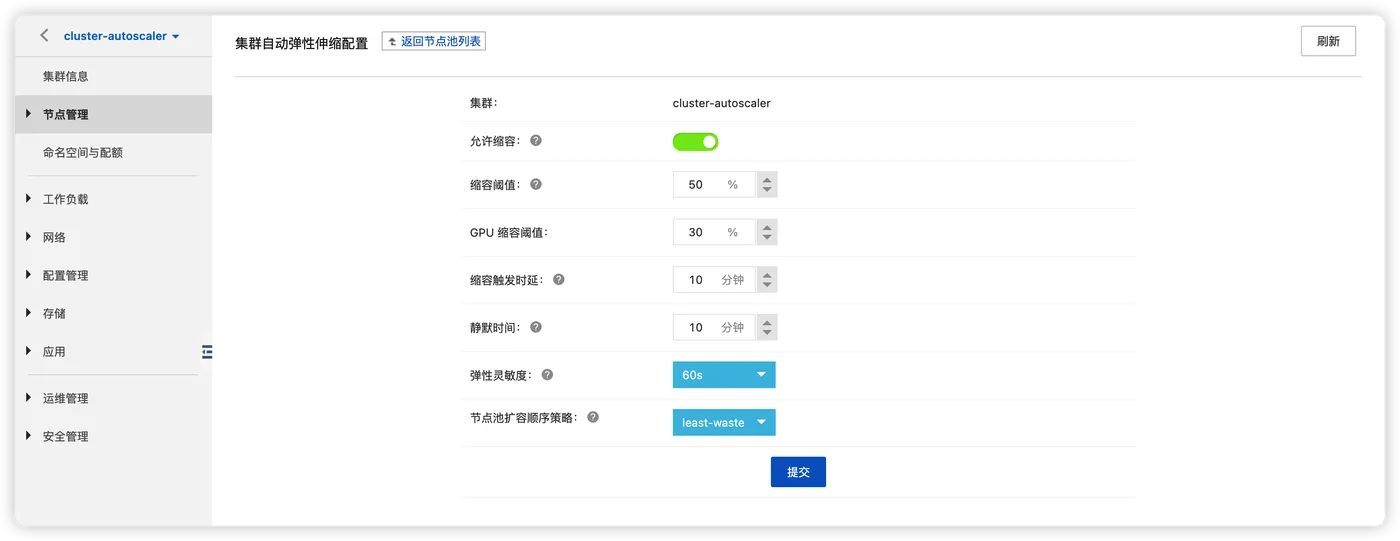Increase 缩容阈值 with the up arrow
Viewport: 1400px width, 541px height.
(767, 179)
